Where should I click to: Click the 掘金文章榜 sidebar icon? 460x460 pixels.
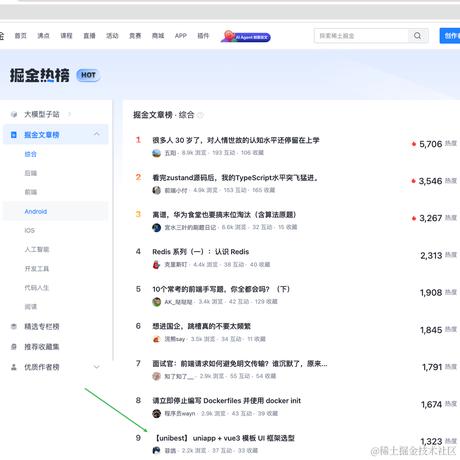(14, 135)
